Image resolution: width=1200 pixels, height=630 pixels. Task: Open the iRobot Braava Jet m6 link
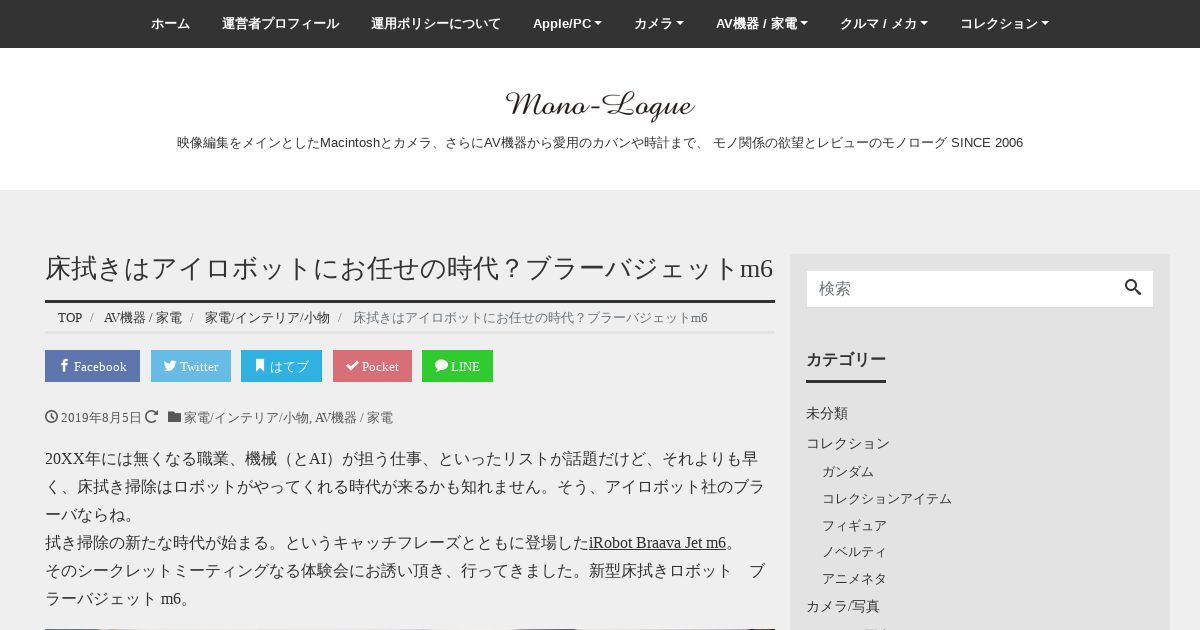coord(657,543)
